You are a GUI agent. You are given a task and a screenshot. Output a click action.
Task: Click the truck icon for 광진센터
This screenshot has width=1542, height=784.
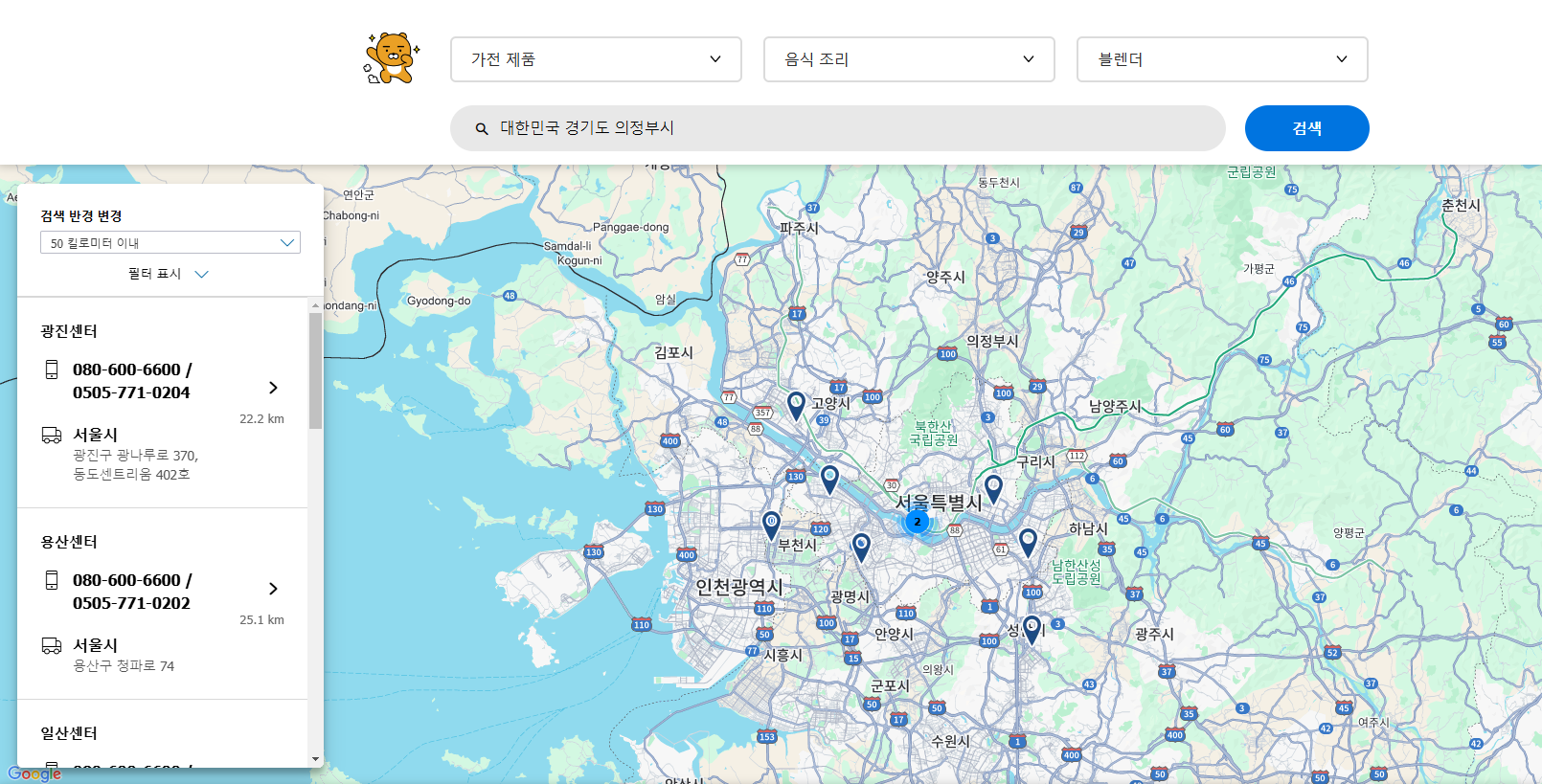[52, 436]
